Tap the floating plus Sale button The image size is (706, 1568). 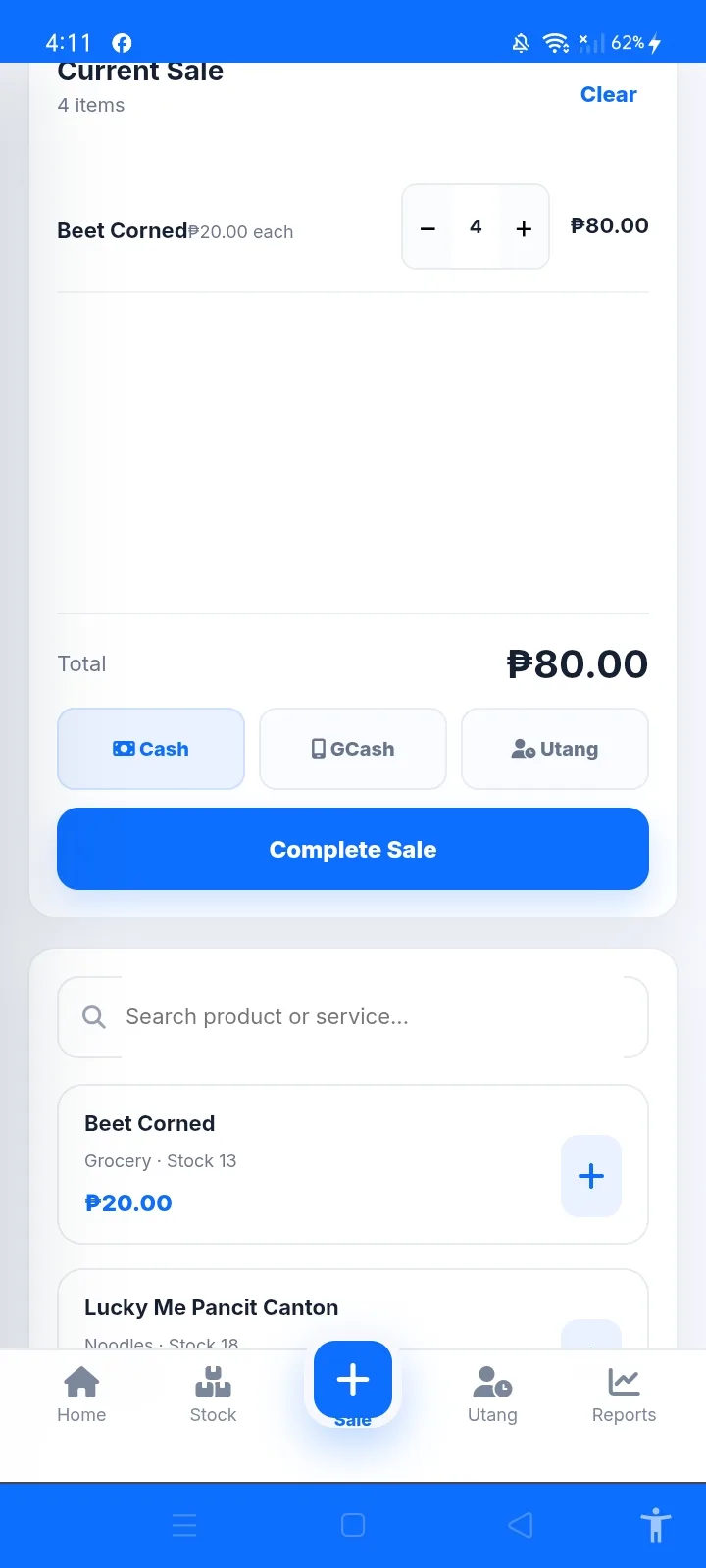pyautogui.click(x=353, y=1380)
